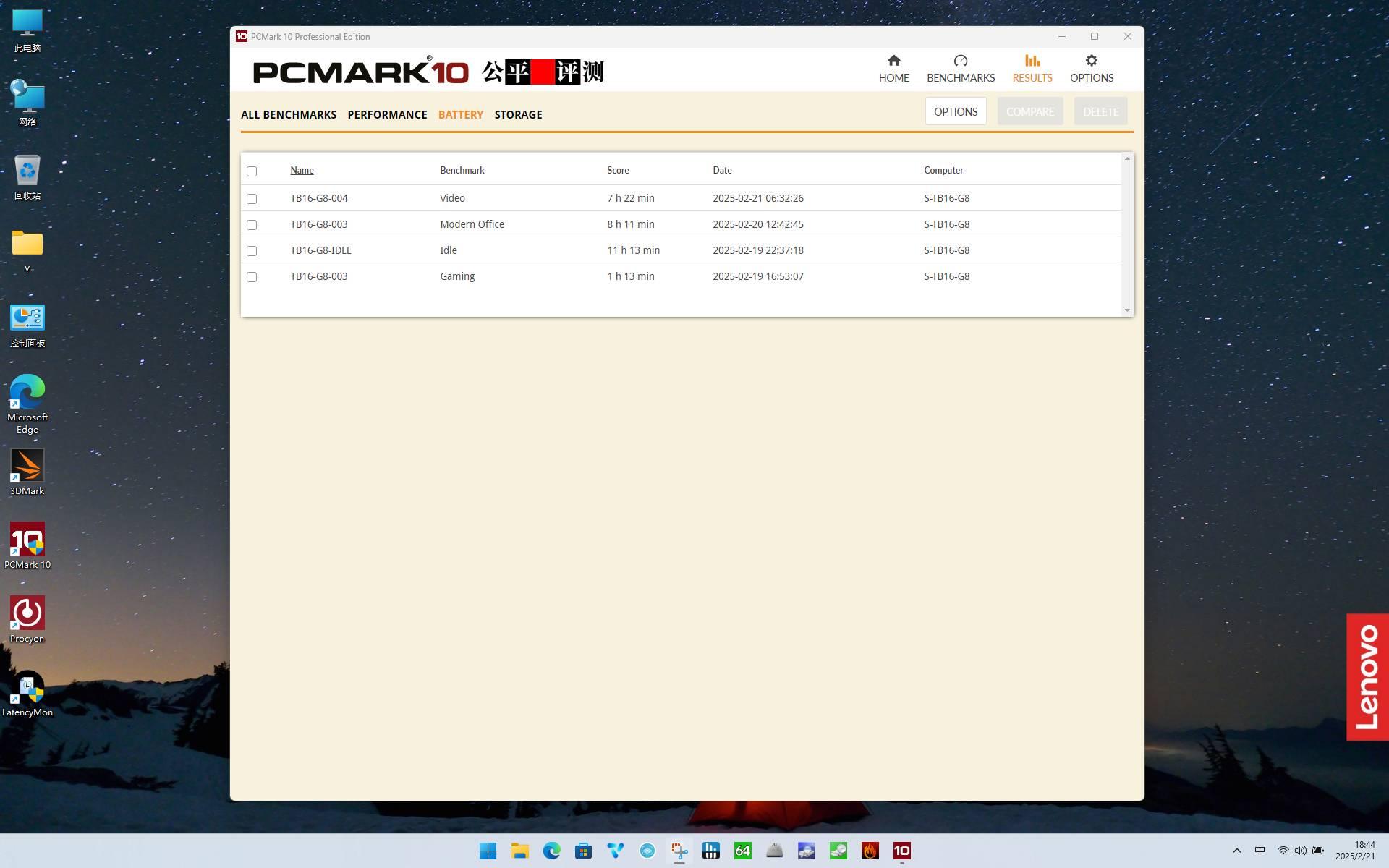The image size is (1389, 868).
Task: Open Microsoft Edge from the taskbar
Action: click(551, 851)
